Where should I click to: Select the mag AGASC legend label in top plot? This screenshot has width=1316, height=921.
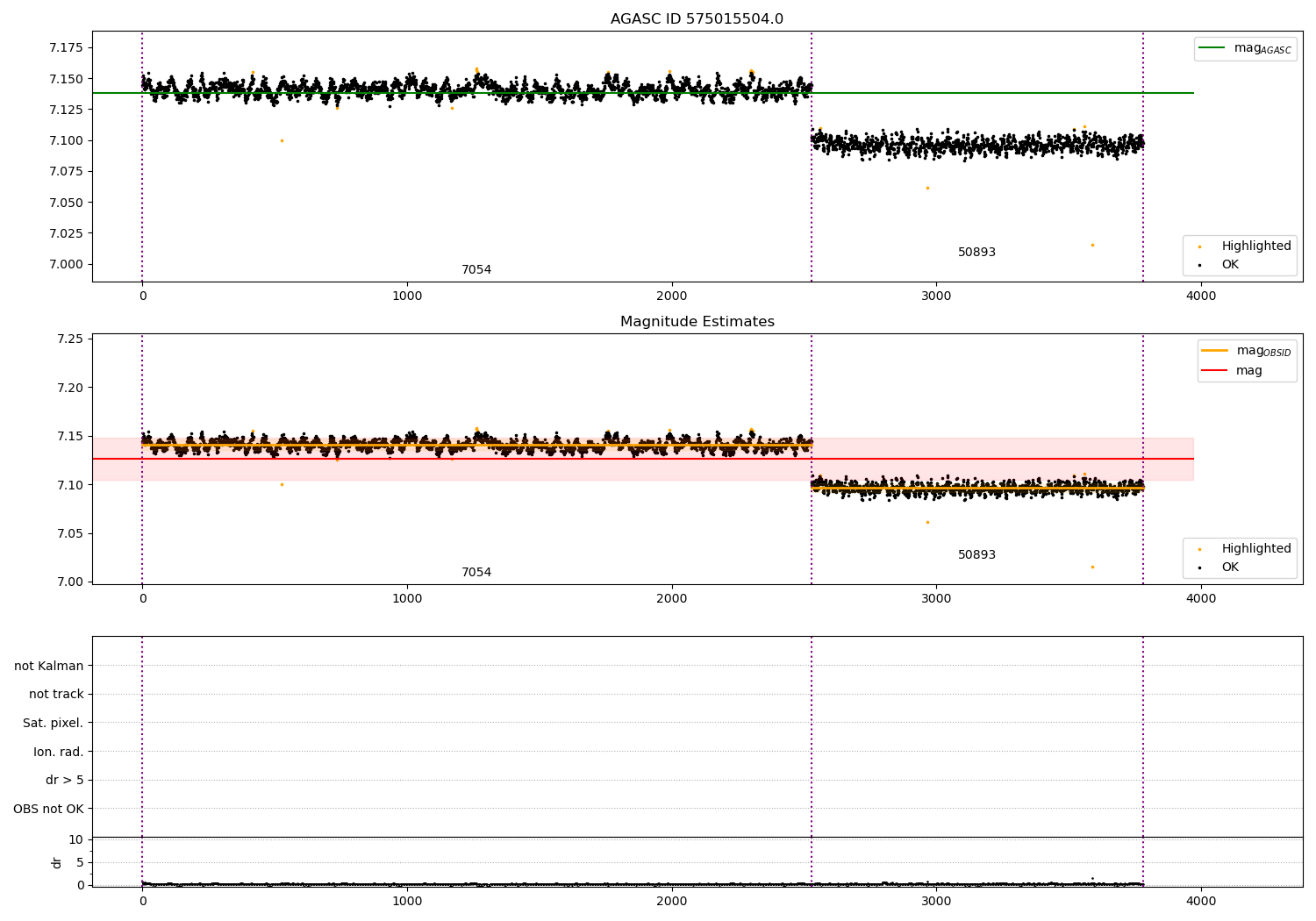1262,48
